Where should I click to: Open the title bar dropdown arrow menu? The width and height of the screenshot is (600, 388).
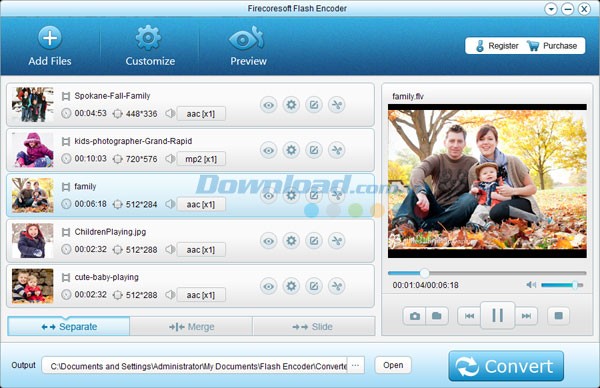(x=551, y=9)
